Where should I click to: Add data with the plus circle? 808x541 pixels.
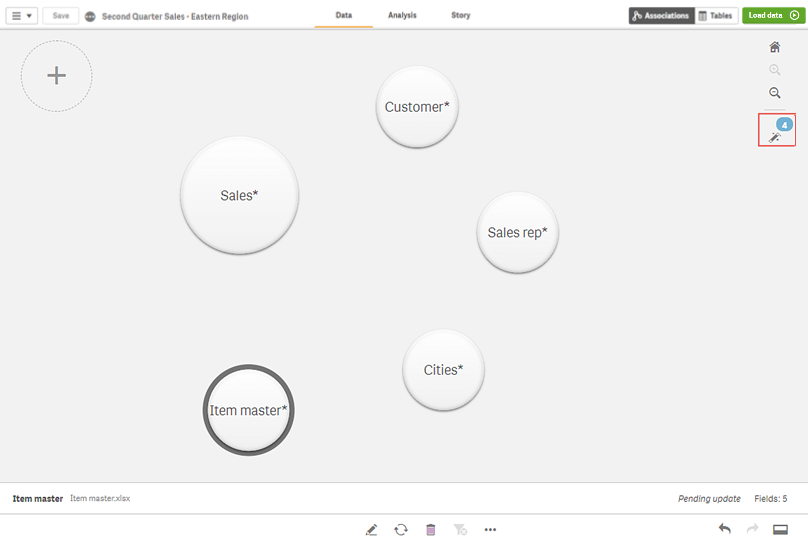(x=57, y=76)
